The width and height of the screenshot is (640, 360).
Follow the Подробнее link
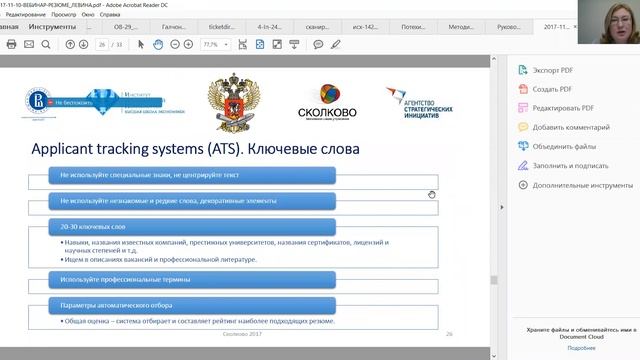coord(581,348)
